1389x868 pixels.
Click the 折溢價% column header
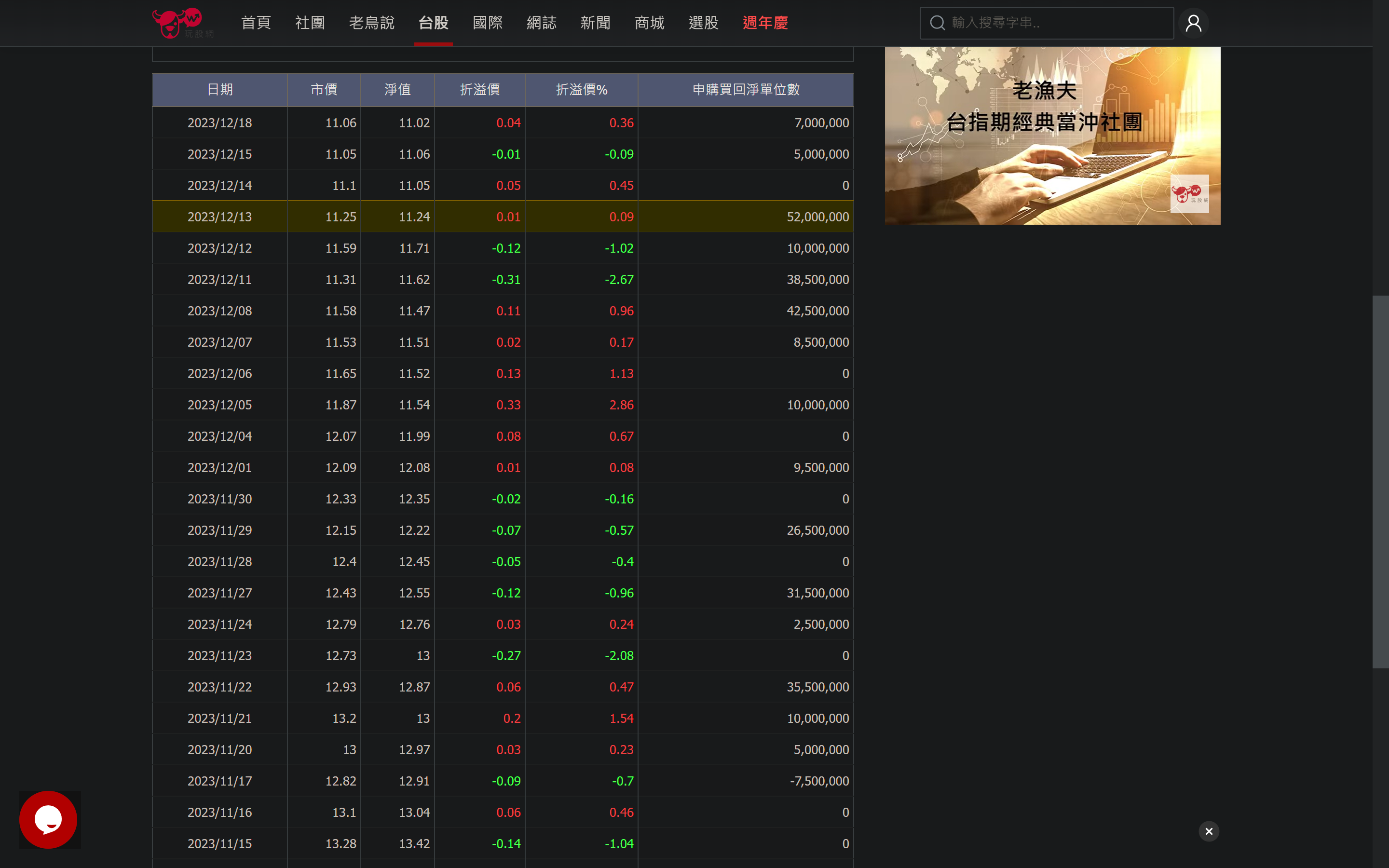tap(582, 90)
